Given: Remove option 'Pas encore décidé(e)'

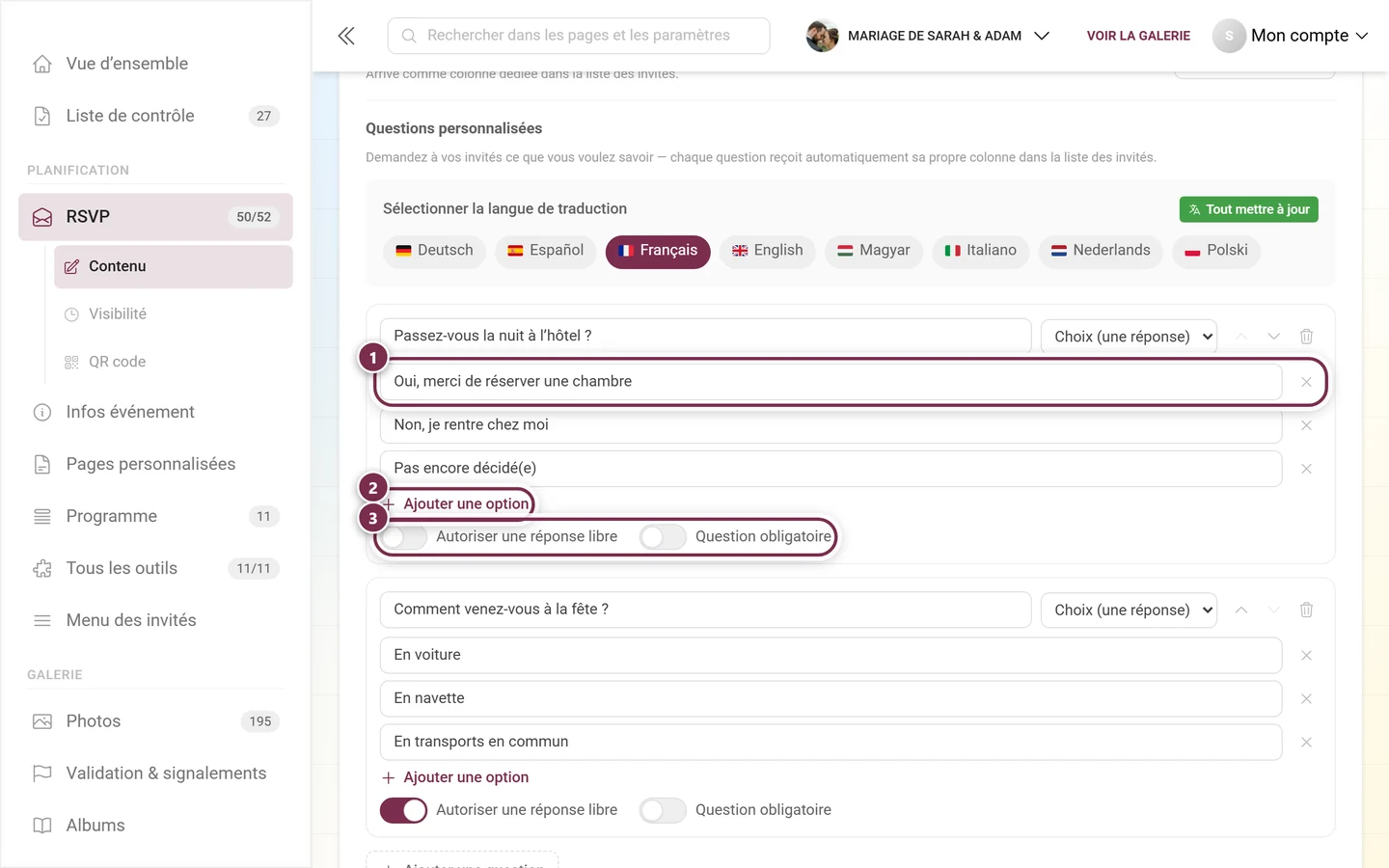Looking at the screenshot, I should (1306, 469).
